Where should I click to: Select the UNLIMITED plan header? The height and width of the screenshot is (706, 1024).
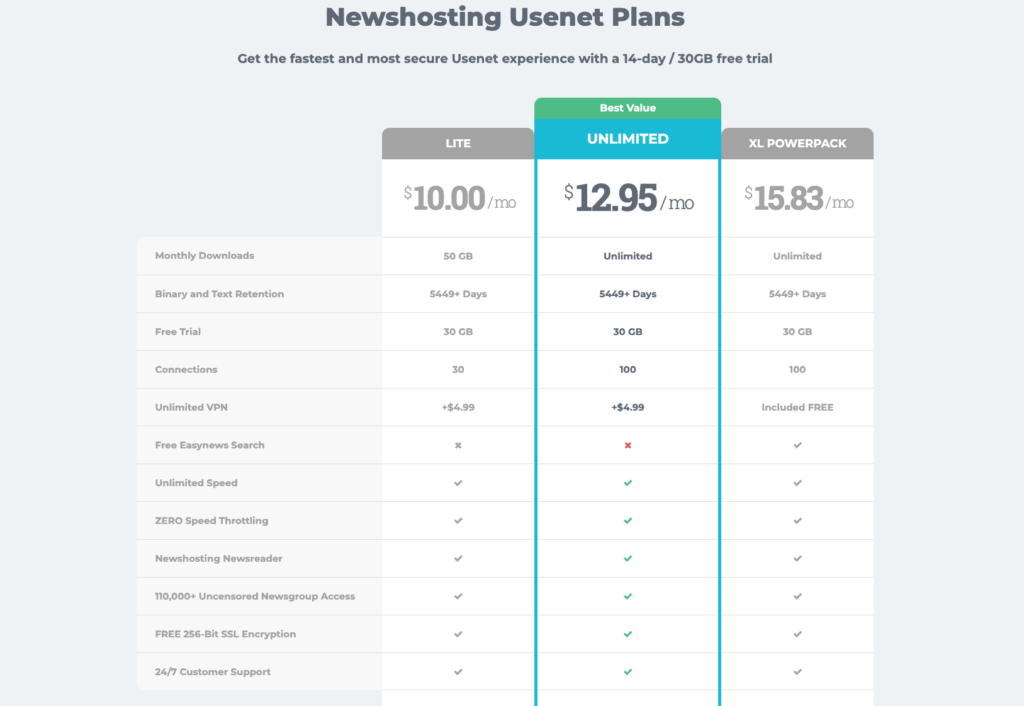(628, 138)
